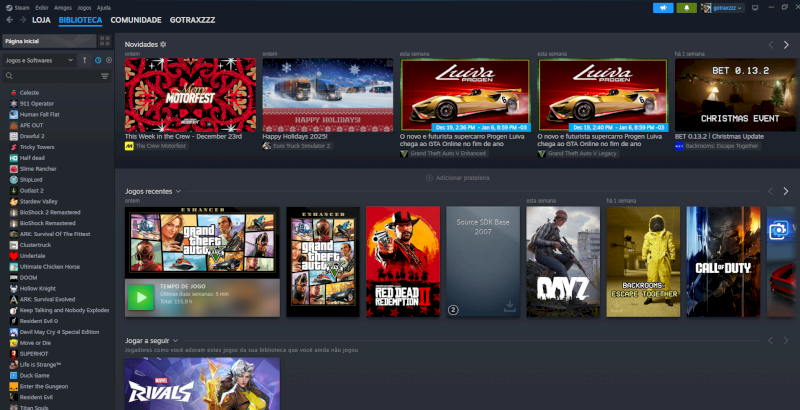
Task: Open Grand Theft Auto V Legacy tag
Action: (578, 153)
